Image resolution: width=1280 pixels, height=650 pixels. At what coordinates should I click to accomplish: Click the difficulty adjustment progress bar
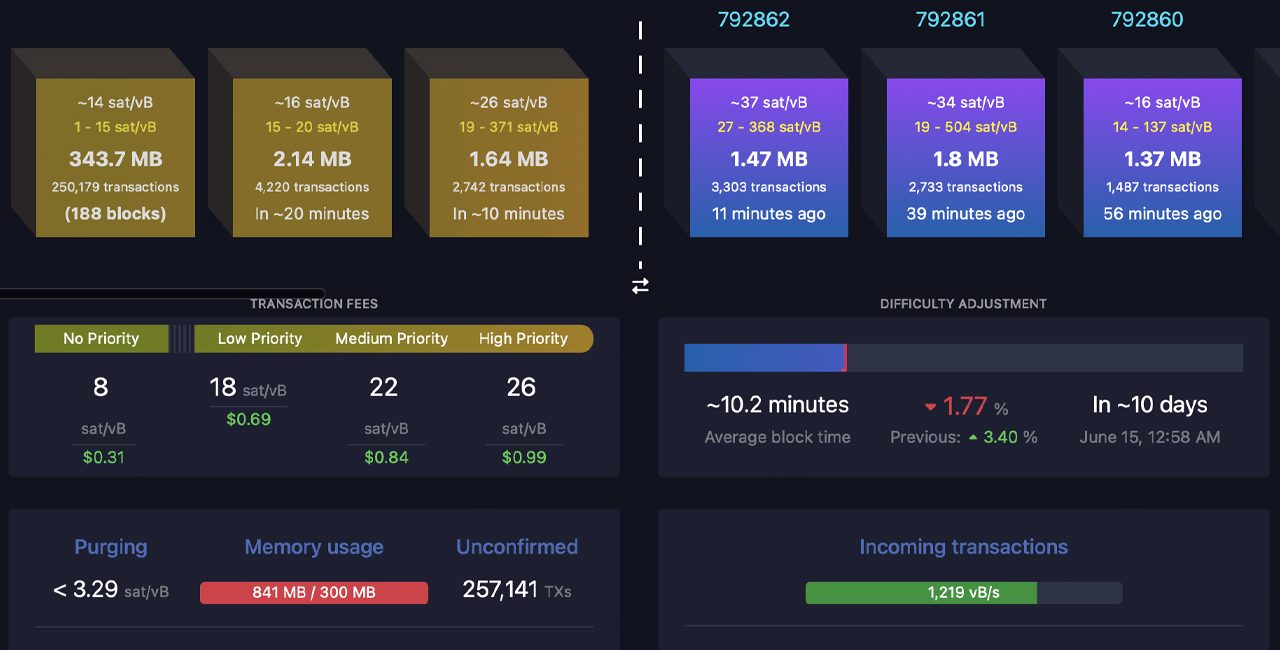(x=963, y=357)
